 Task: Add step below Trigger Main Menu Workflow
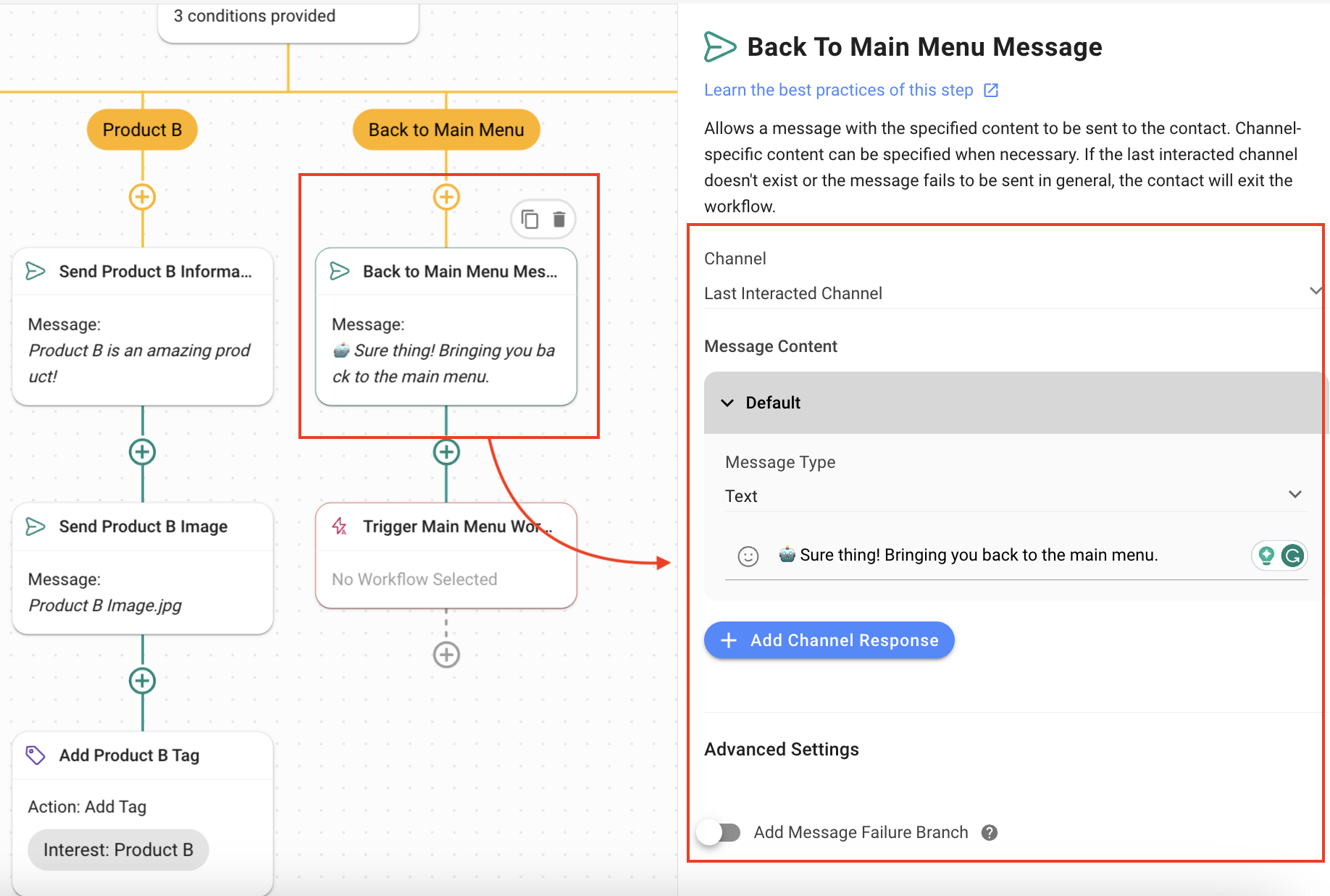[446, 655]
